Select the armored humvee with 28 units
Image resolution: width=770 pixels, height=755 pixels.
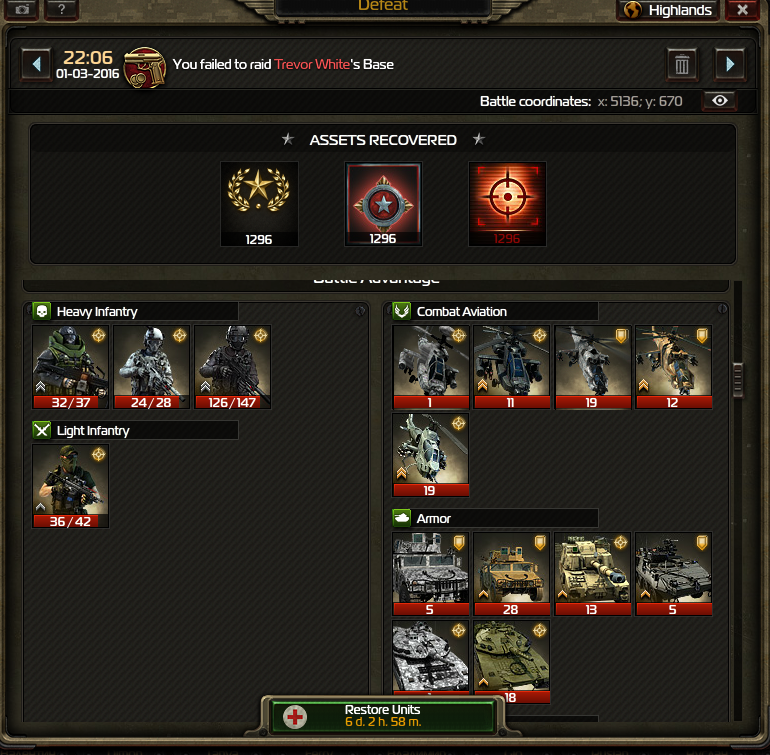point(511,574)
